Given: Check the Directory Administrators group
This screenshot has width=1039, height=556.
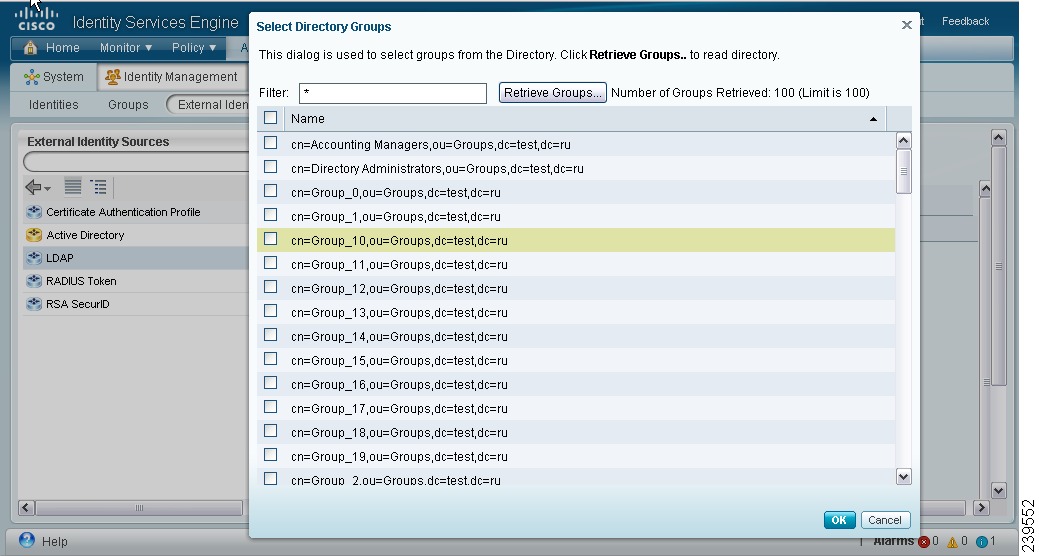Looking at the screenshot, I should coord(270,167).
